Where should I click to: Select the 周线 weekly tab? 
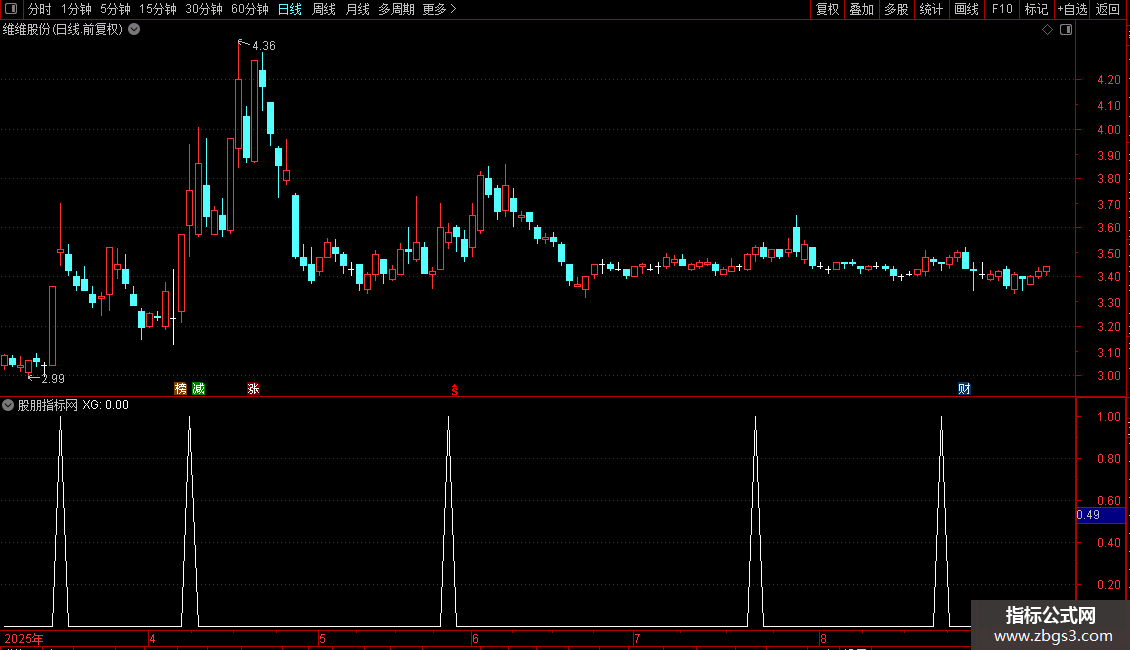[324, 9]
